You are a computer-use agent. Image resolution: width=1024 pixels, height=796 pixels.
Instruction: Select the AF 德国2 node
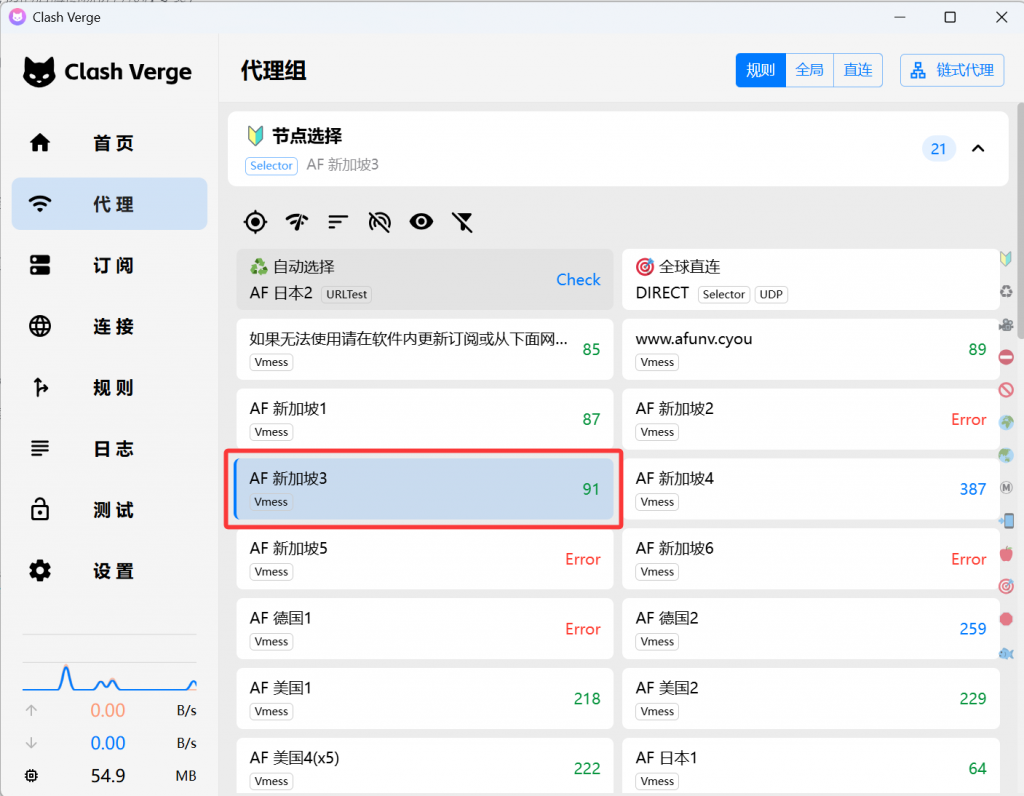[810, 629]
